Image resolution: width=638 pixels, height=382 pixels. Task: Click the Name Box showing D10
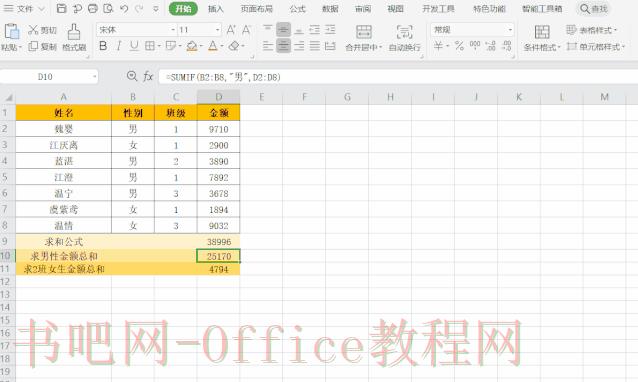(x=49, y=76)
